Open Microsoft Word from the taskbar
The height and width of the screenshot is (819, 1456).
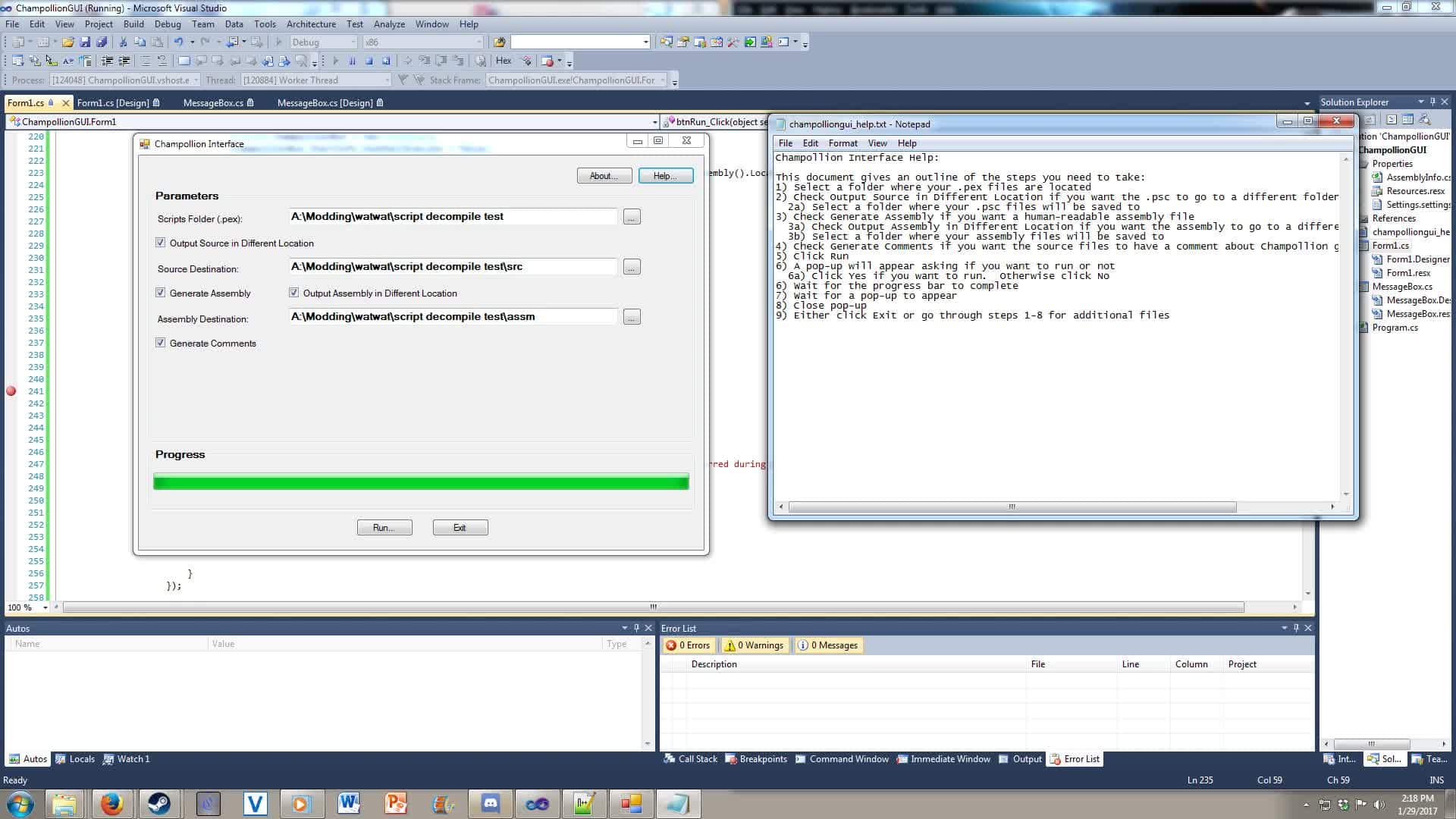[x=348, y=804]
